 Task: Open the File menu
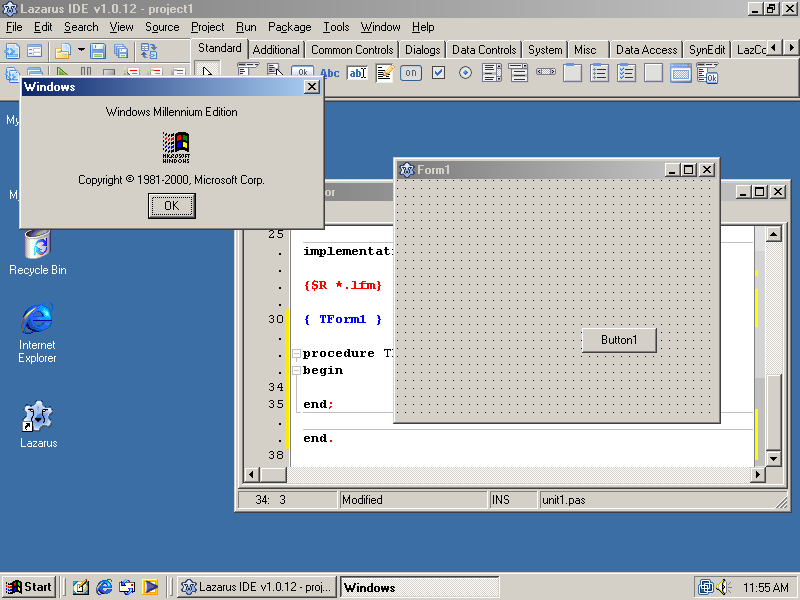click(x=14, y=27)
